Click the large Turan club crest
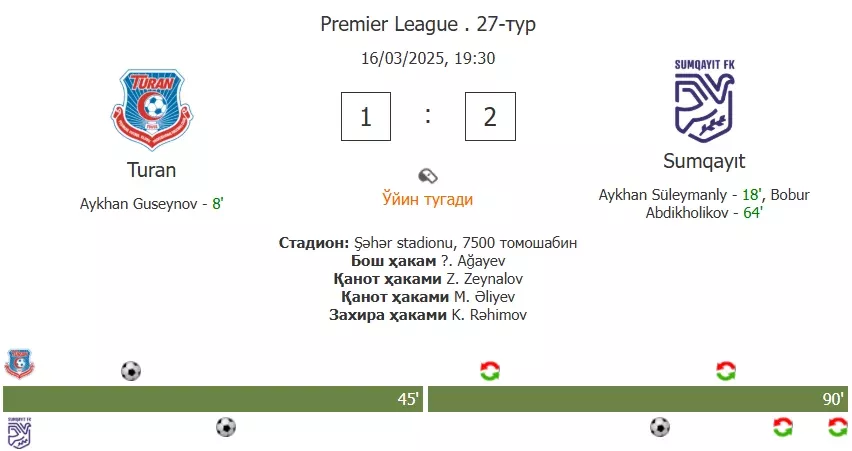The height and width of the screenshot is (451, 852). point(152,109)
